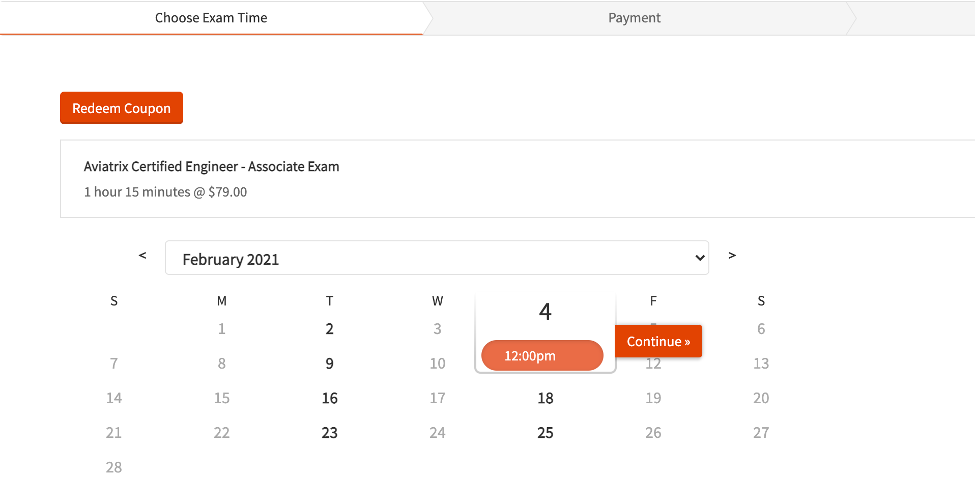Click February 27 on the calendar
Viewport: 977px width, 502px height.
[761, 433]
